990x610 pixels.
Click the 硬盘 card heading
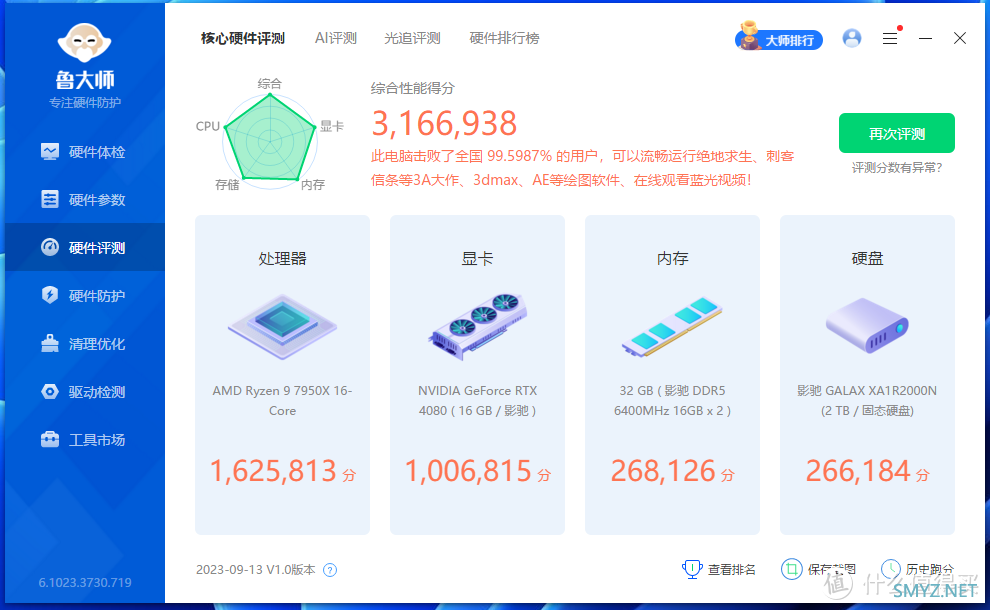[x=867, y=259]
